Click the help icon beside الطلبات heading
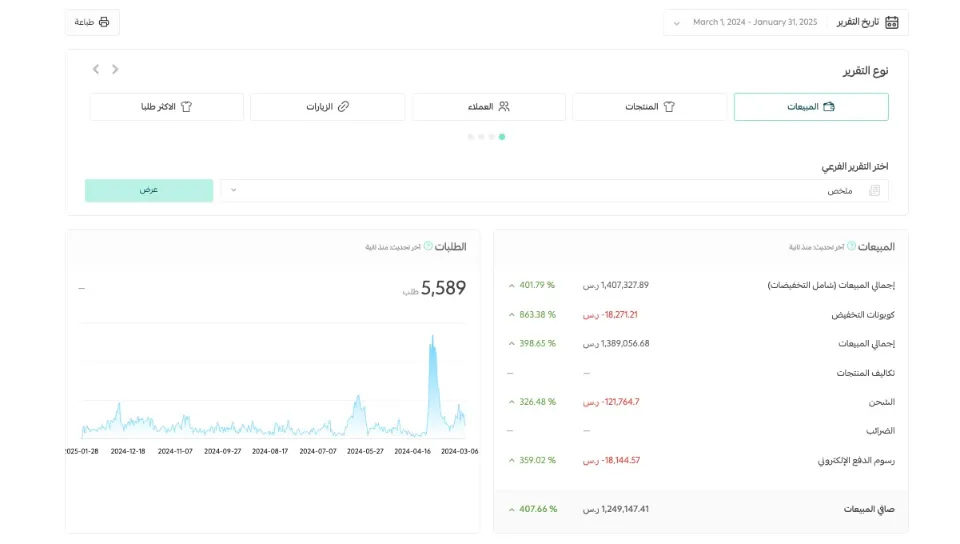The height and width of the screenshot is (544, 960). pos(428,246)
